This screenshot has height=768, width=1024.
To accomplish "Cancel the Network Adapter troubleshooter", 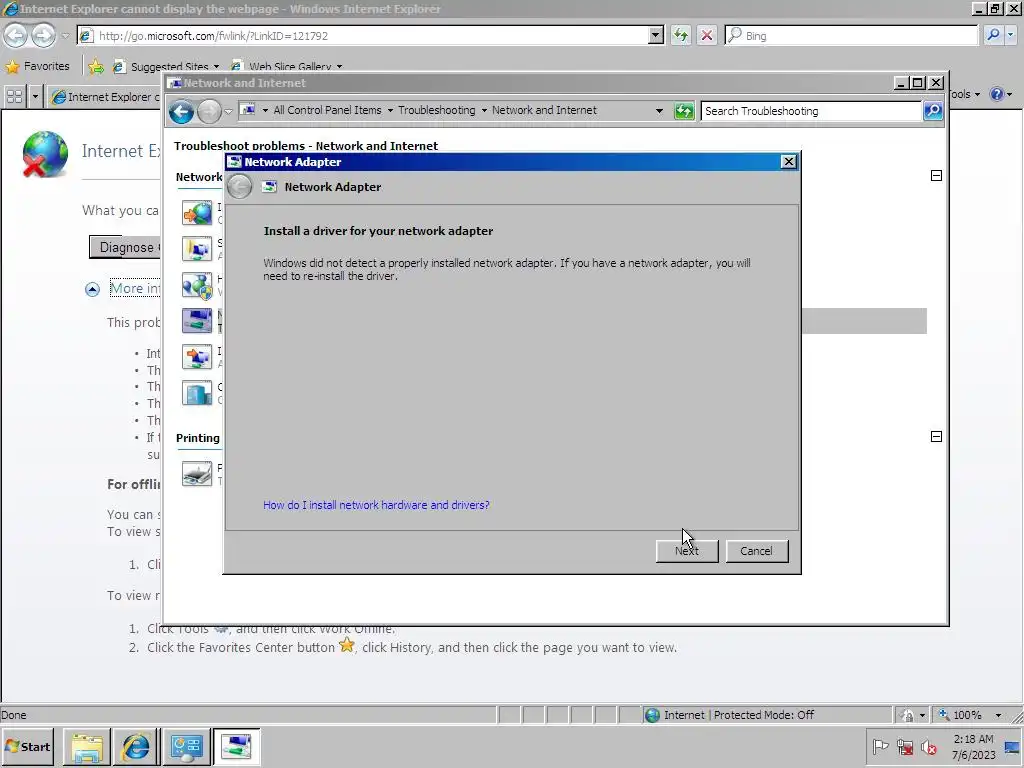I will pyautogui.click(x=756, y=551).
